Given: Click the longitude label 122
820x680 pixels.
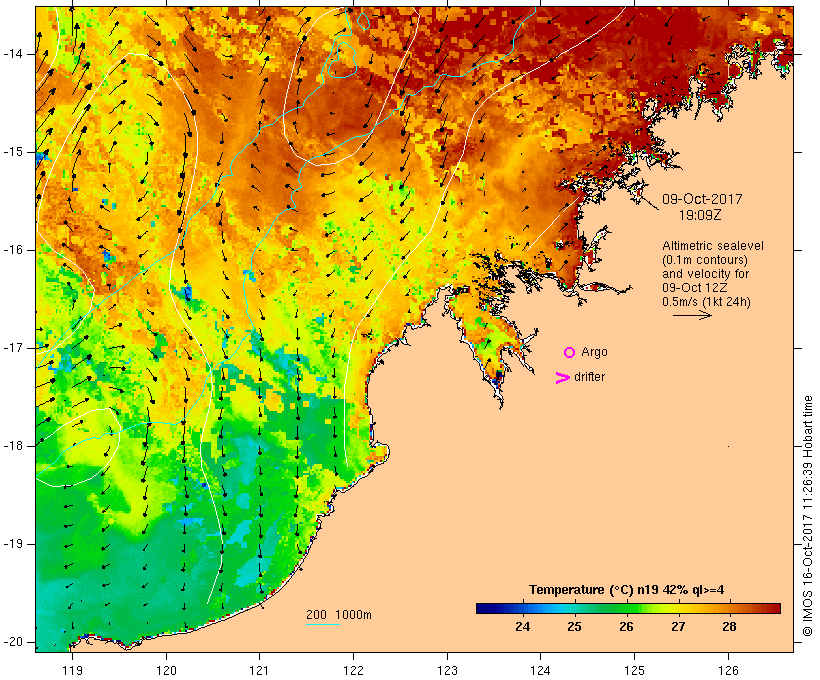Looking at the screenshot, I should pyautogui.click(x=354, y=671).
